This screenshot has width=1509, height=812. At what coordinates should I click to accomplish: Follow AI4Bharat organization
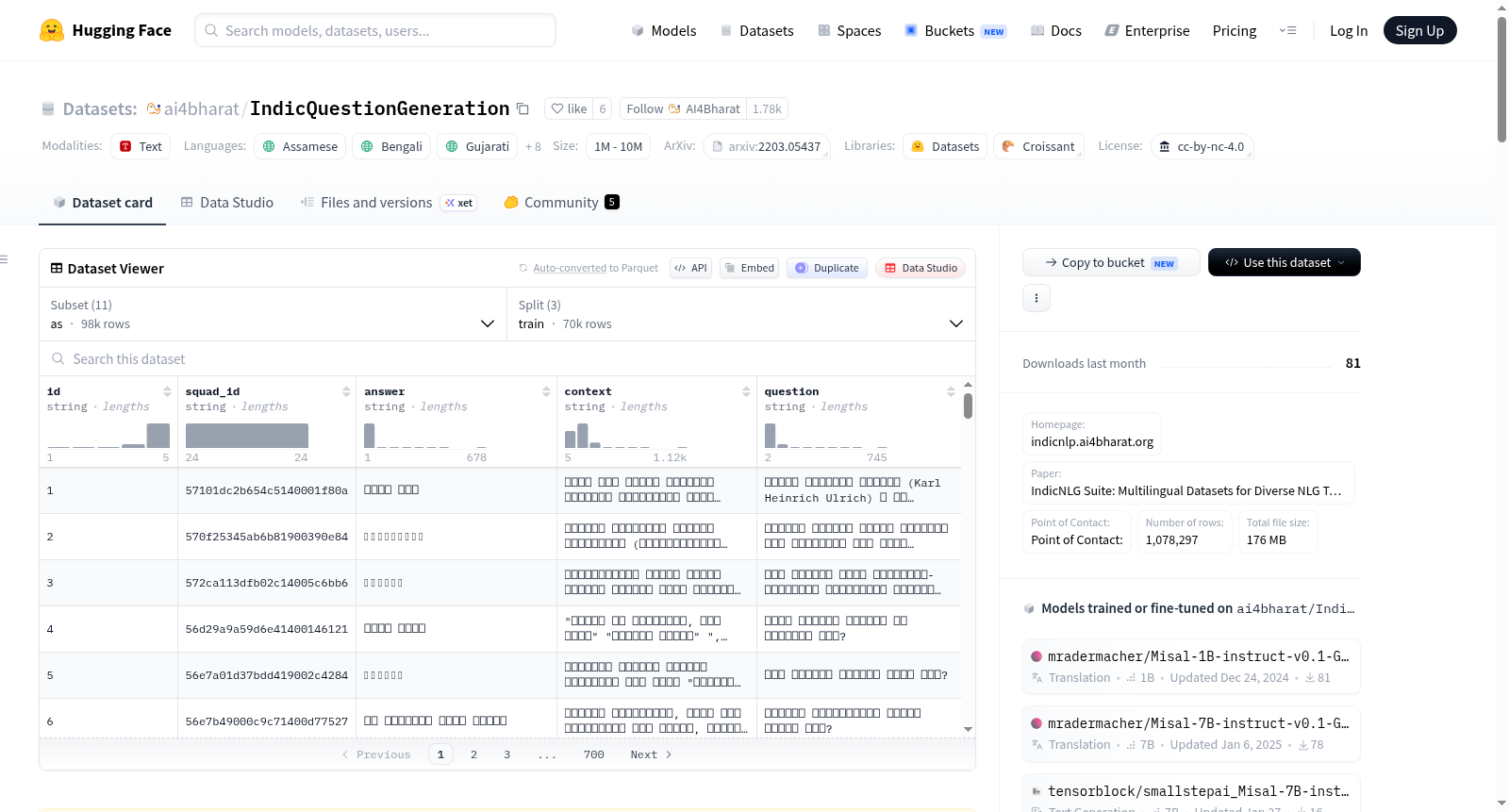(683, 108)
